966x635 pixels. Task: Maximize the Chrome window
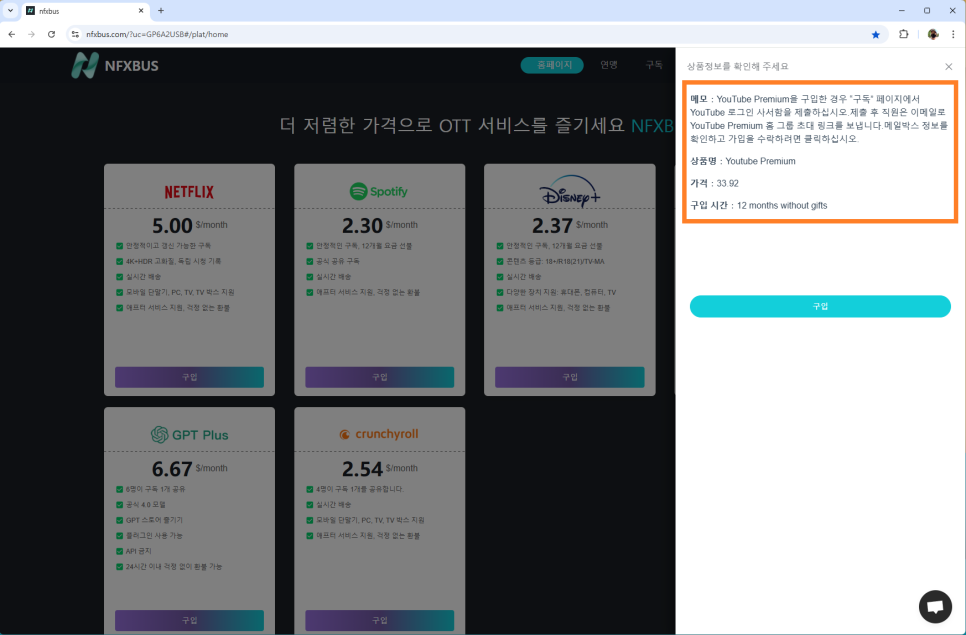[x=927, y=10]
